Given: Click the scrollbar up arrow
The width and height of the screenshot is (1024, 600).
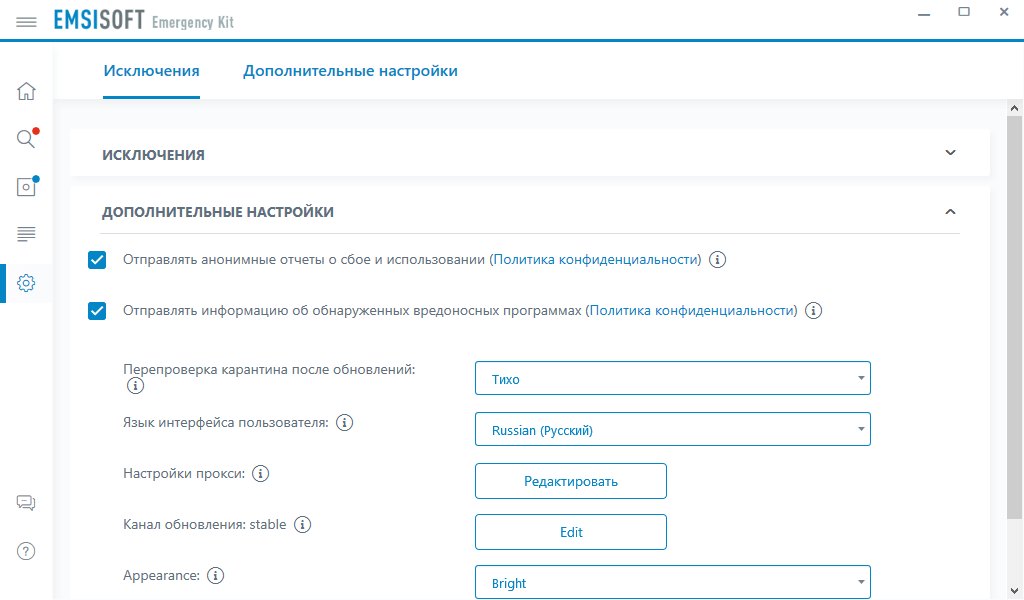Looking at the screenshot, I should click(x=1014, y=108).
